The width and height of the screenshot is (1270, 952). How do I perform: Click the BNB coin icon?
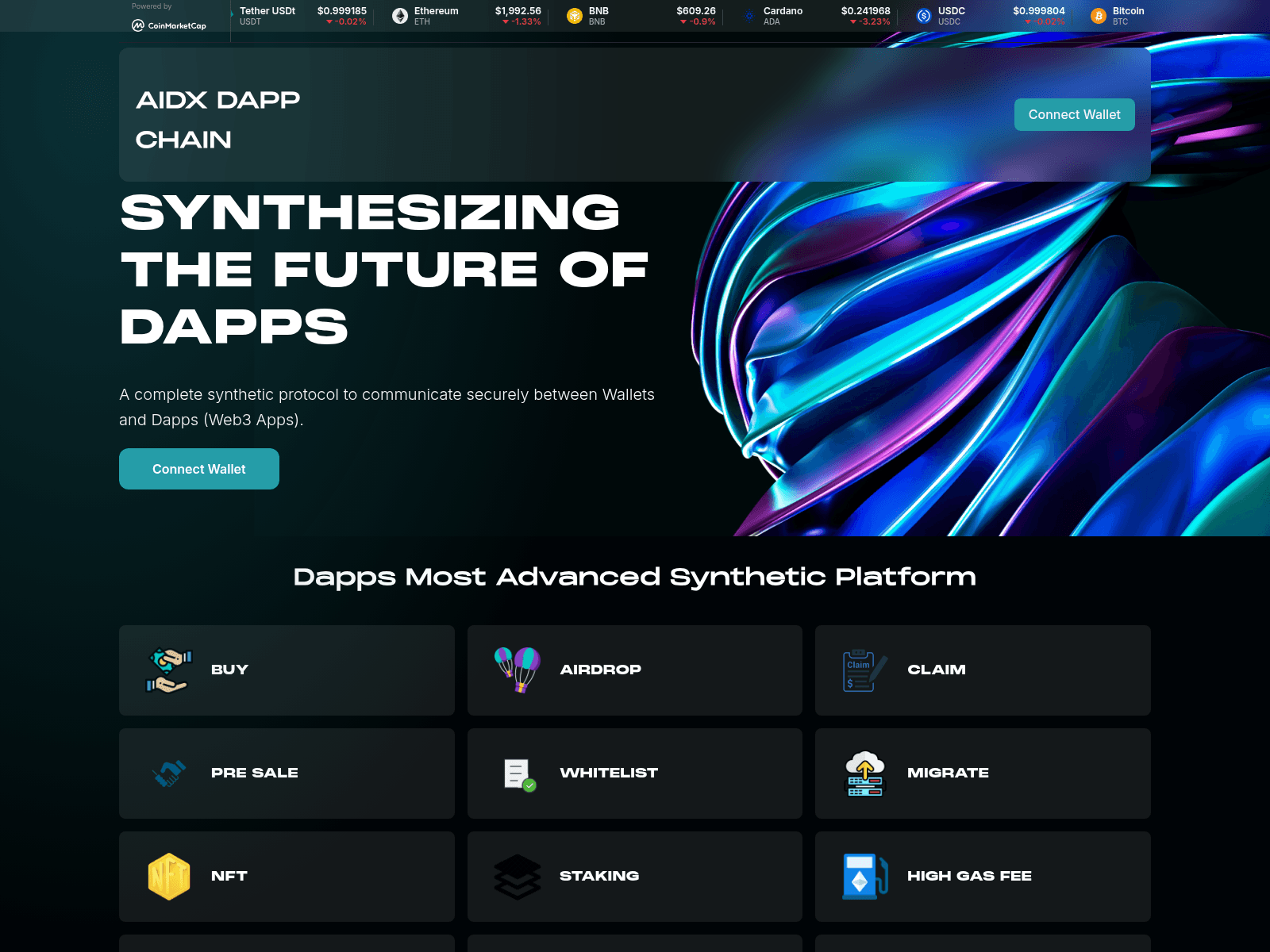[x=575, y=16]
